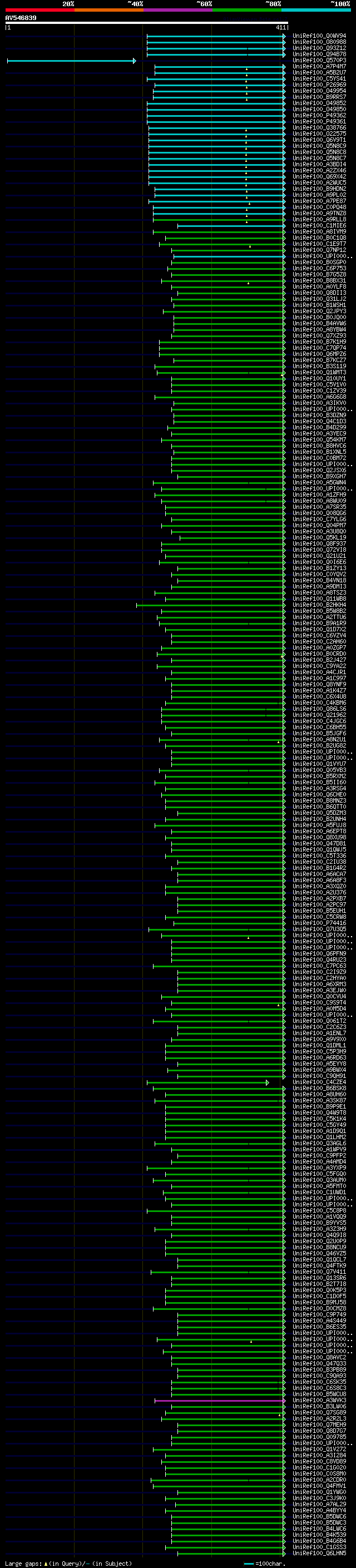Open hit UniRef100_P26969

(x=319, y=85)
